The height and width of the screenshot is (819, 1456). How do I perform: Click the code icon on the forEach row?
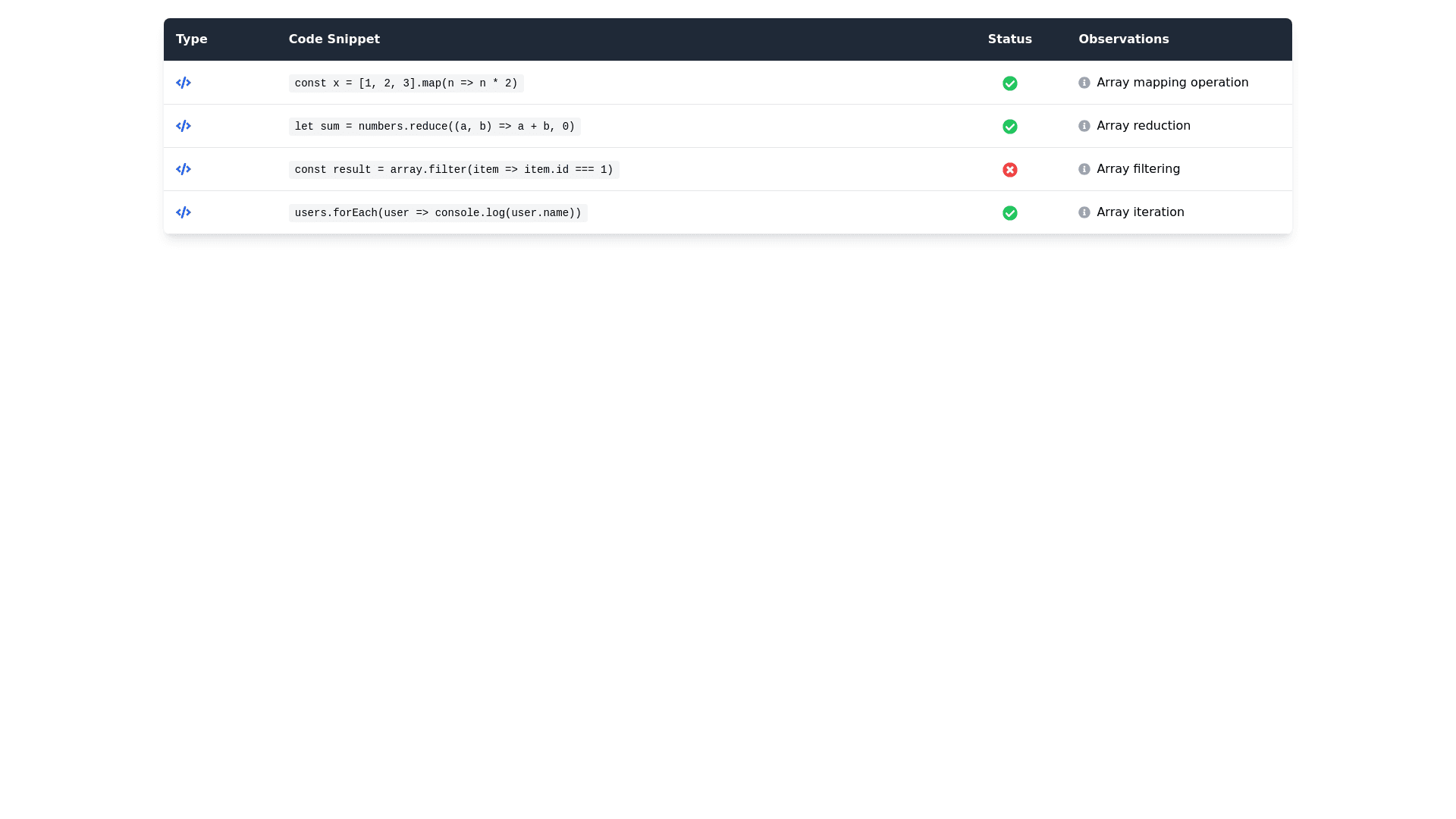(x=184, y=212)
